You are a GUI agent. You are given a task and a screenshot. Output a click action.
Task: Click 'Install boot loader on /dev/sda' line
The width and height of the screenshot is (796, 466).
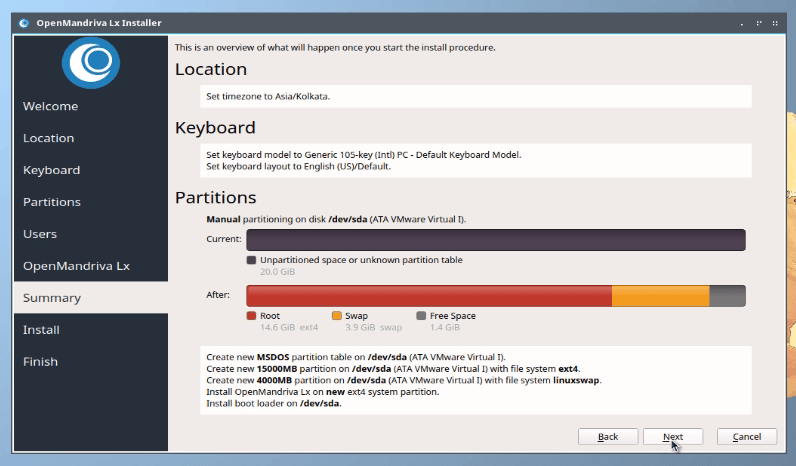coord(274,404)
